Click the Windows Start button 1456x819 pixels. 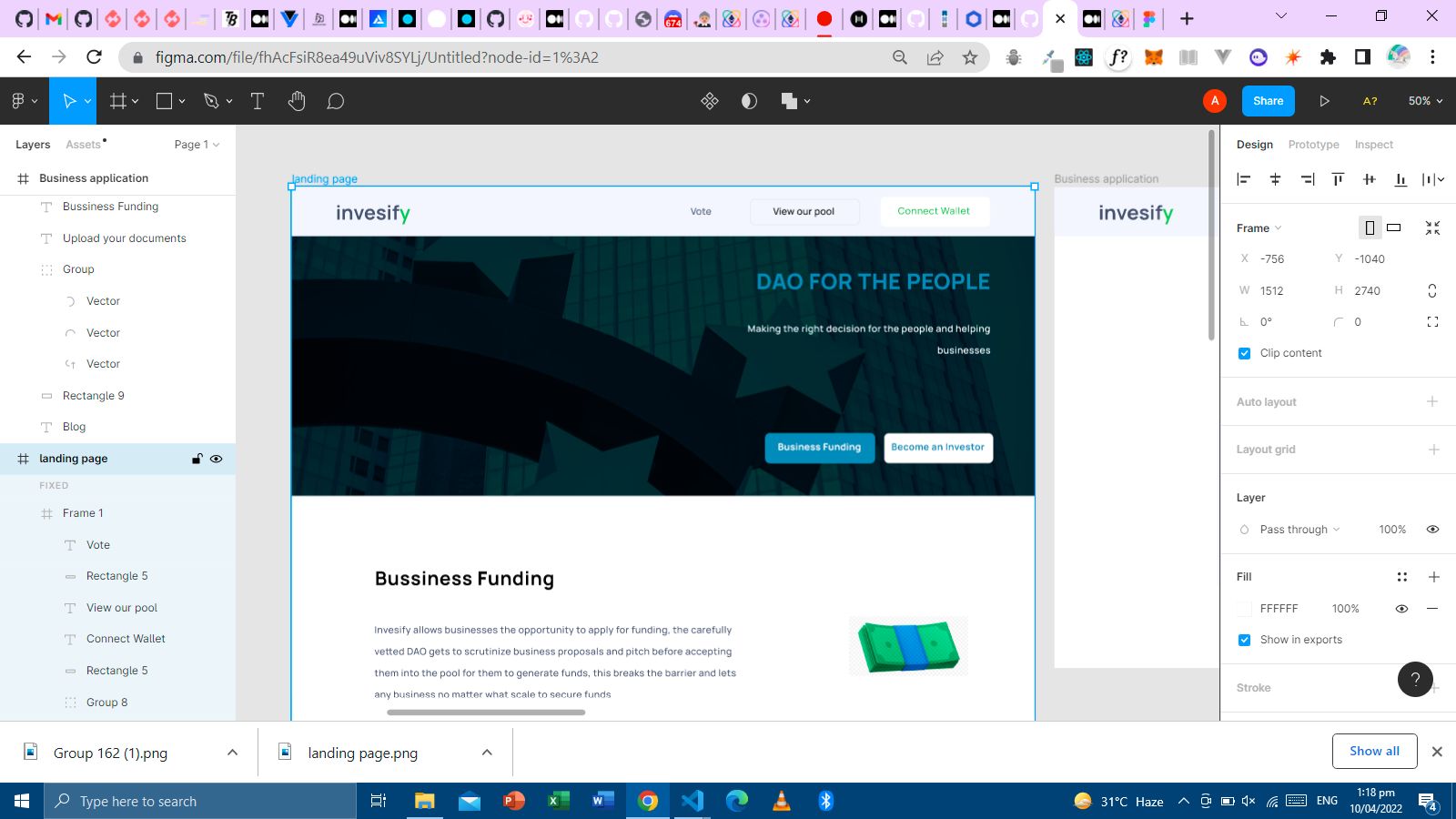(22, 801)
